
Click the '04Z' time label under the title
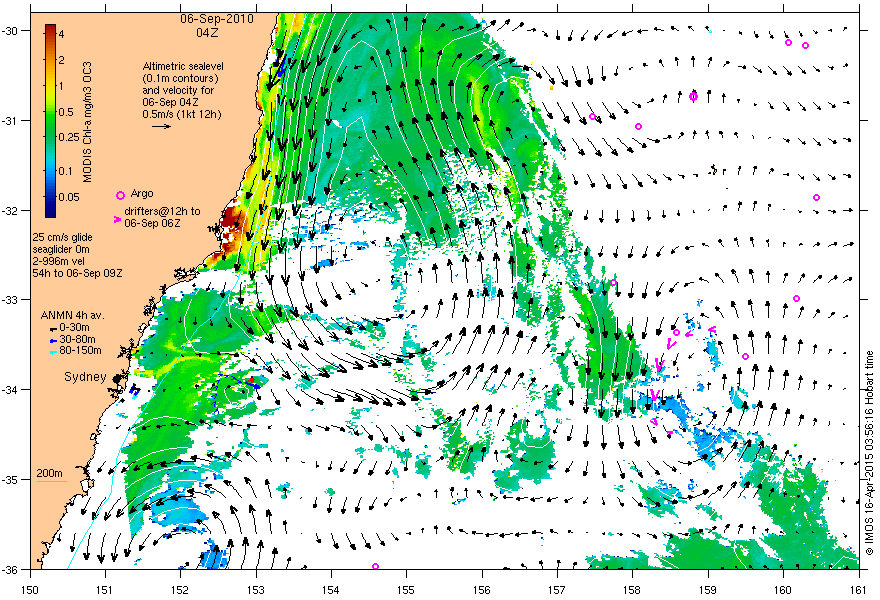tap(207, 33)
